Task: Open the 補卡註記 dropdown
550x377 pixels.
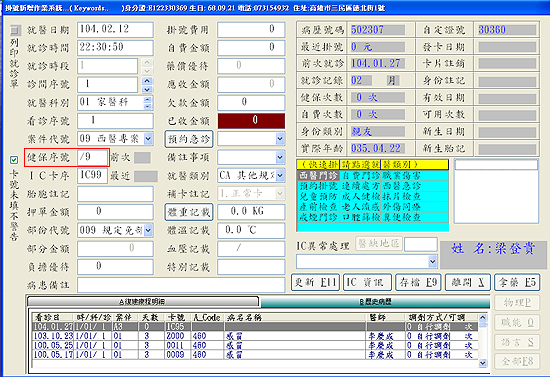Action: (x=280, y=193)
